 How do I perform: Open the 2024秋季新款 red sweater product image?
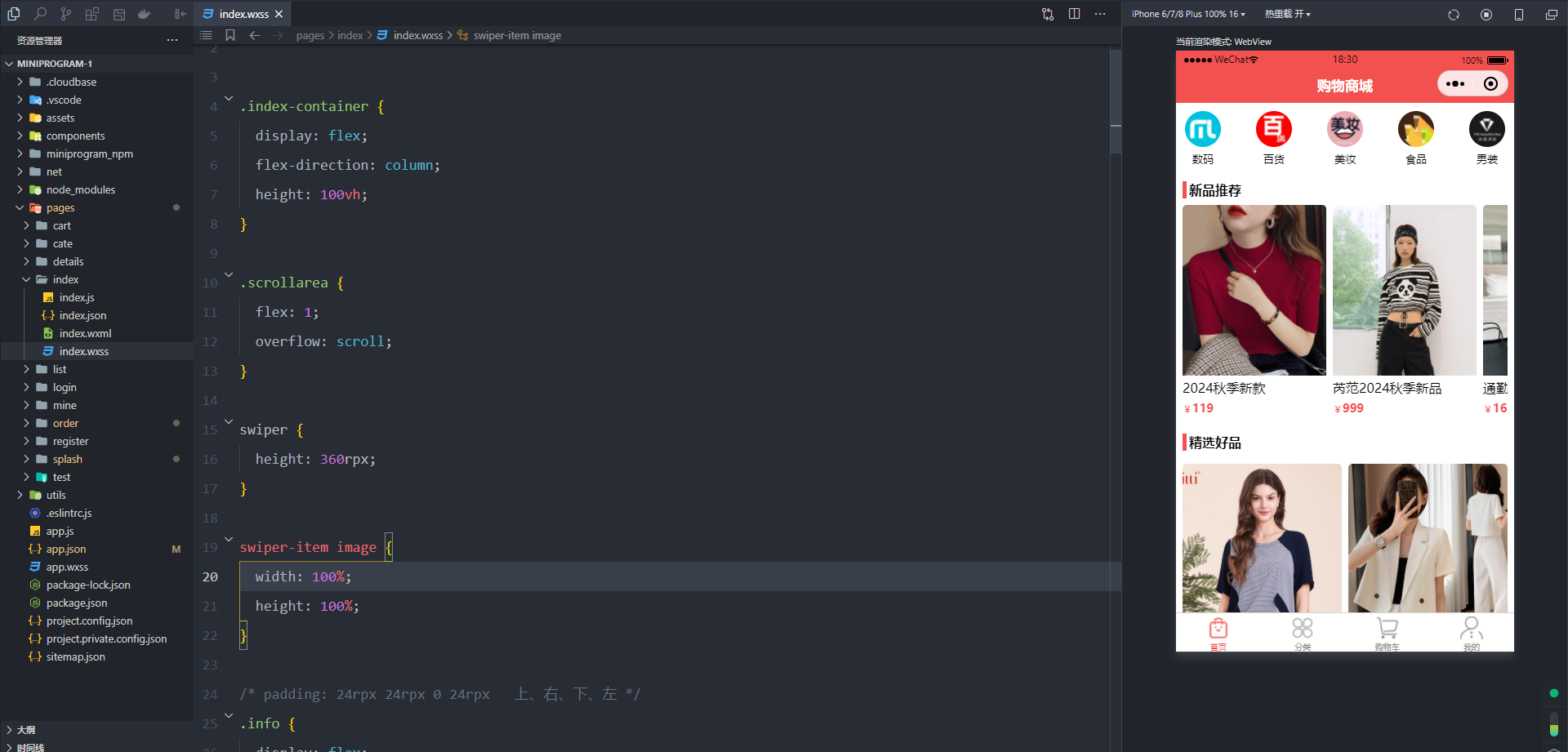1254,290
